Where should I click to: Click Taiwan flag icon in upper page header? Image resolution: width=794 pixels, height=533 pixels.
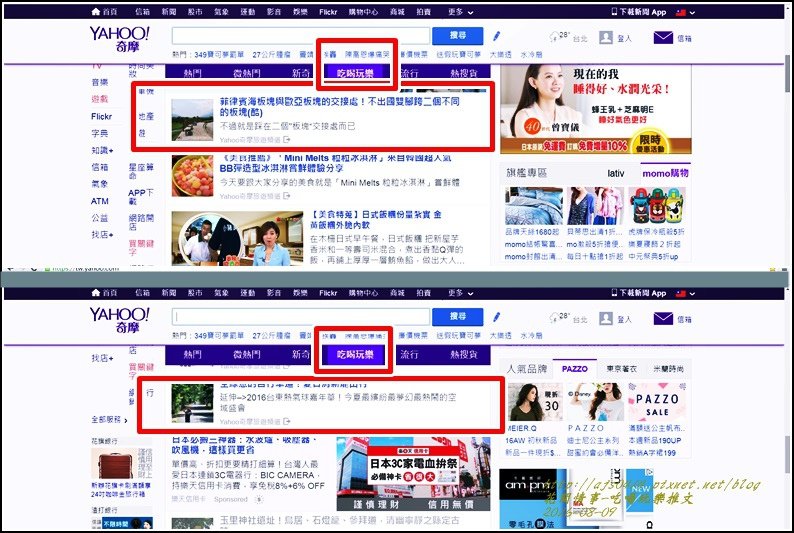click(681, 12)
